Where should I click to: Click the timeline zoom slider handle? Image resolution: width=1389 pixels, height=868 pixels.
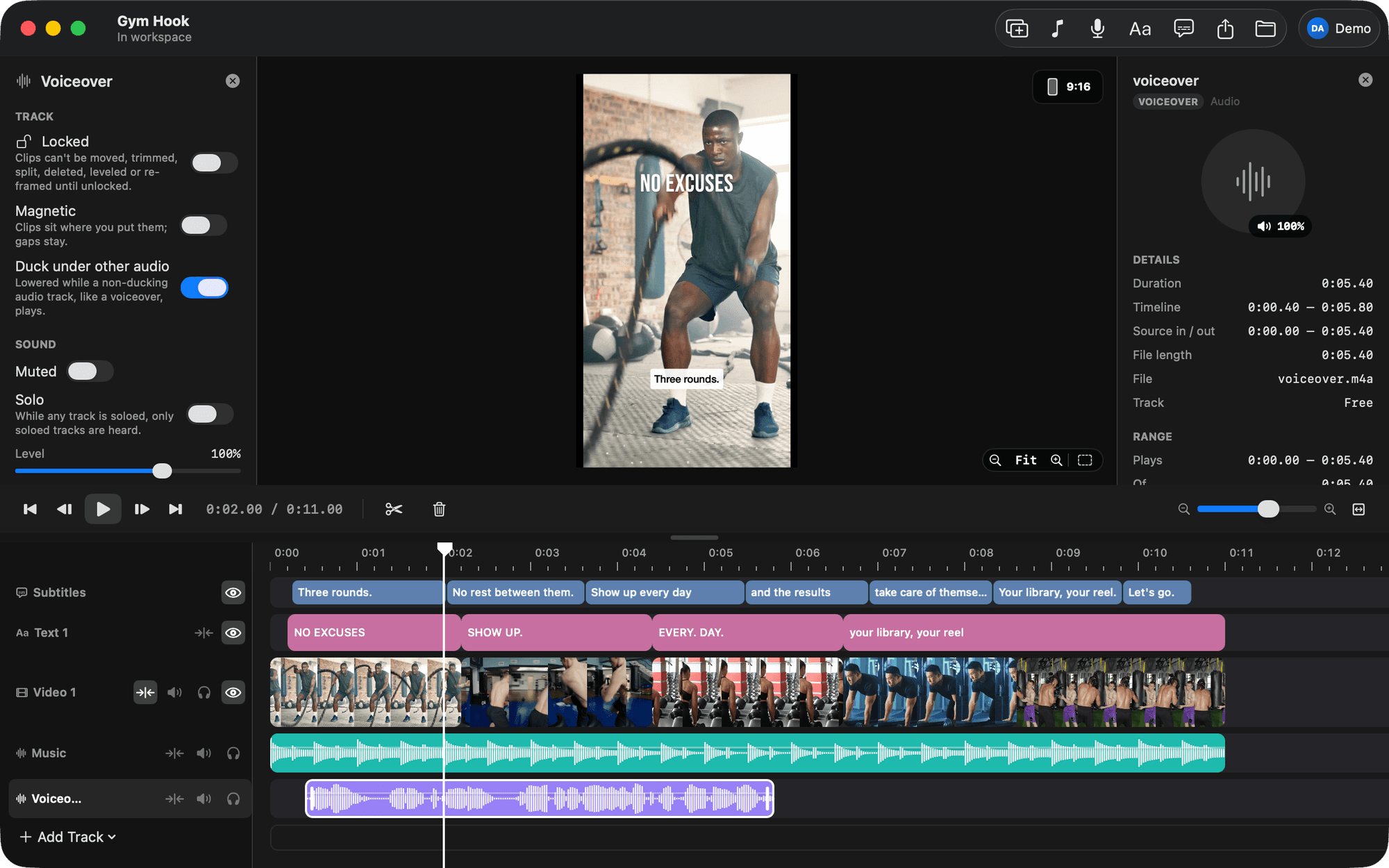click(x=1268, y=509)
